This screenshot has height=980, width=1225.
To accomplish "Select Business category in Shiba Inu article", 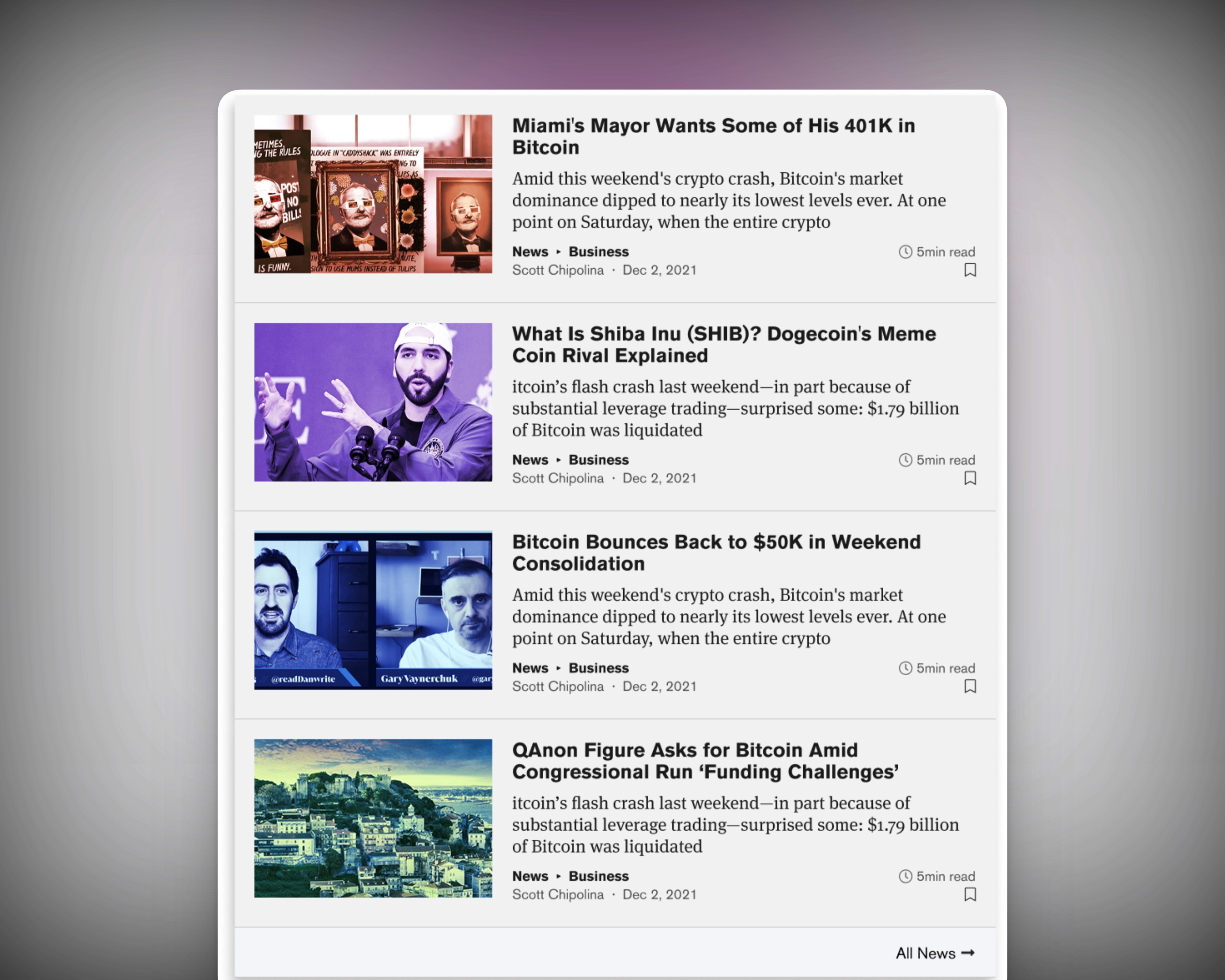I will click(x=598, y=460).
